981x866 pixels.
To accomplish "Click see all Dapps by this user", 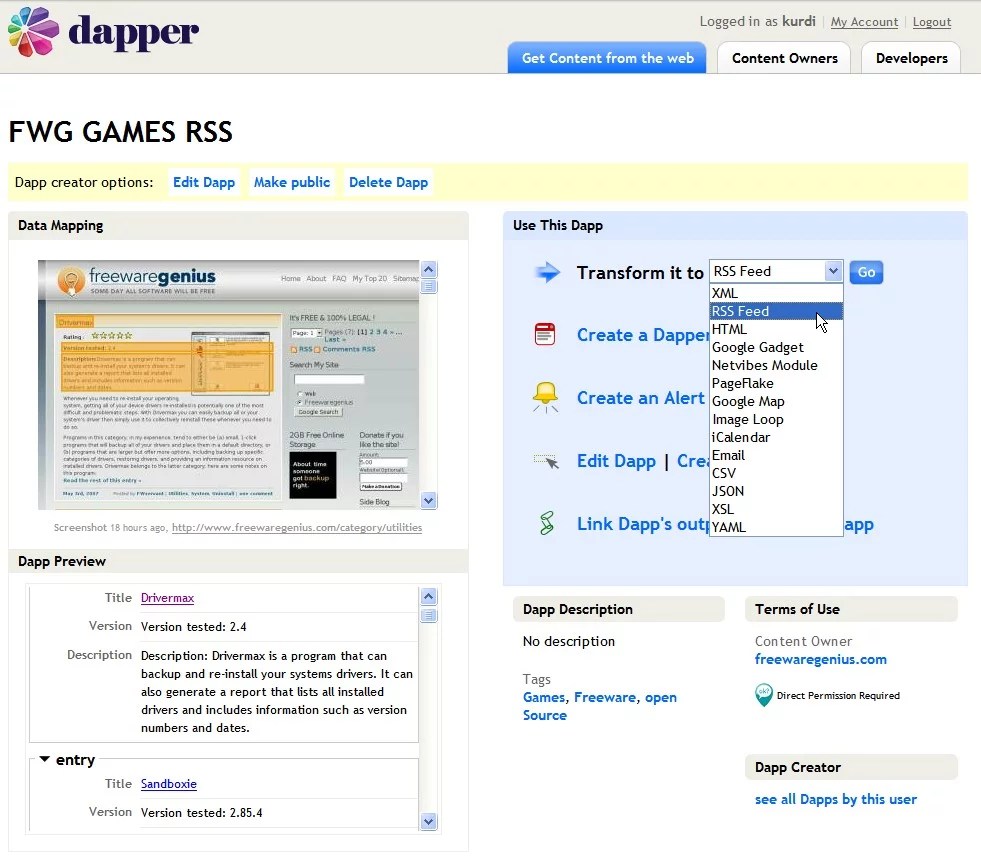I will coord(835,799).
